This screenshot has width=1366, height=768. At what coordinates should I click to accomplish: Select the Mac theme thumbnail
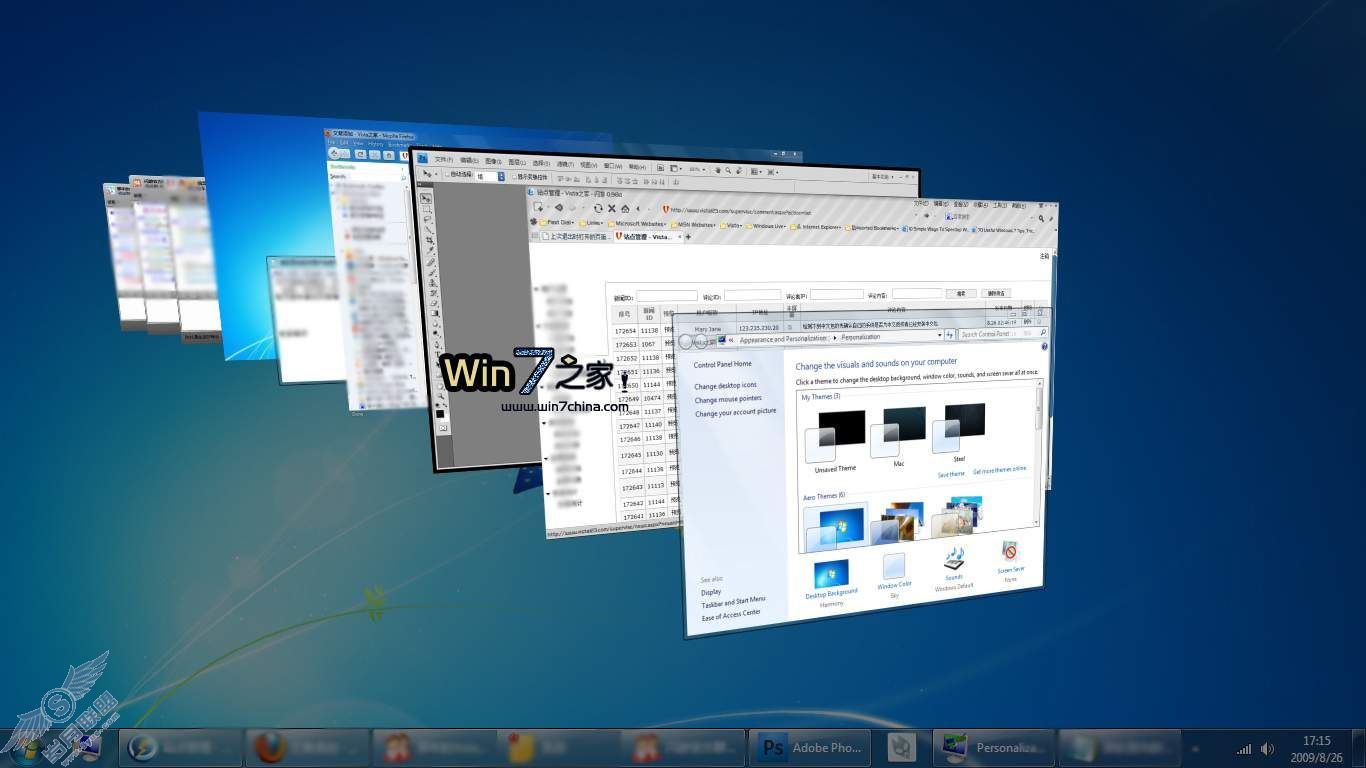898,432
